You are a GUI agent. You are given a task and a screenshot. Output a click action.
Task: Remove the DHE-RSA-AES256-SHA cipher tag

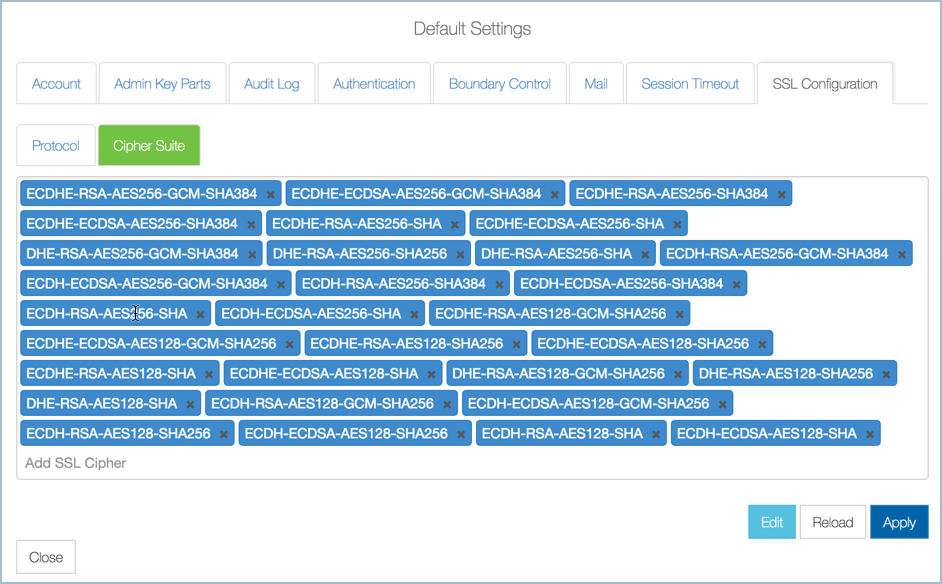[645, 255]
